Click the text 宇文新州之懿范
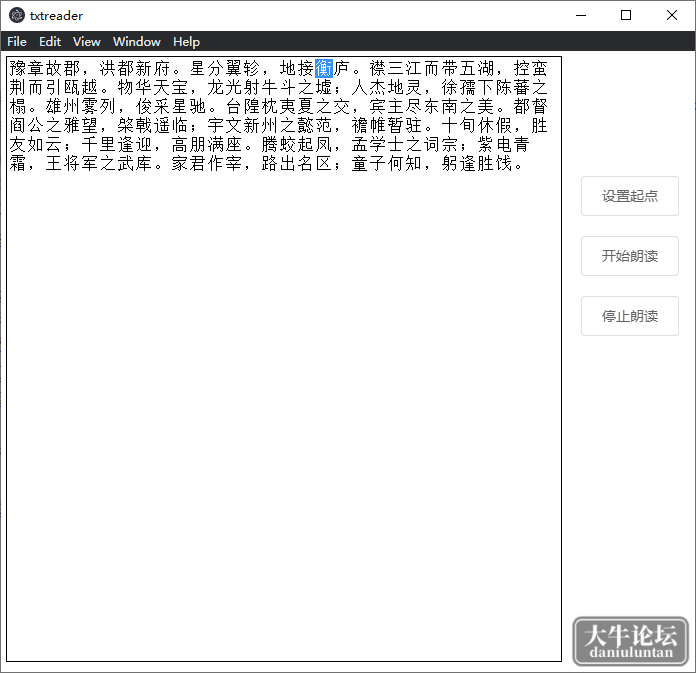This screenshot has width=696, height=673. coord(270,126)
